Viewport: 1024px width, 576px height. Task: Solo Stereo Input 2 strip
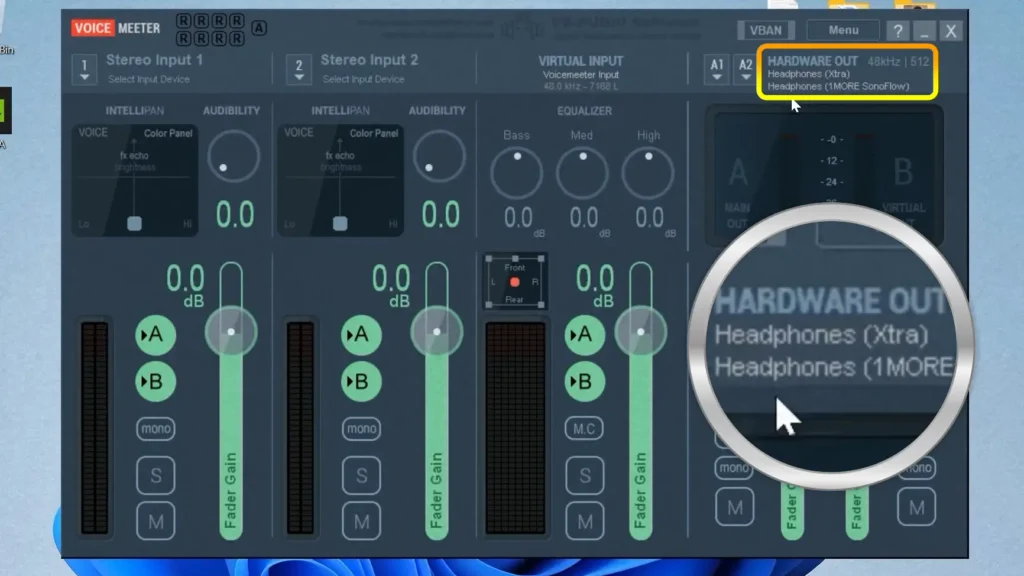click(x=361, y=475)
